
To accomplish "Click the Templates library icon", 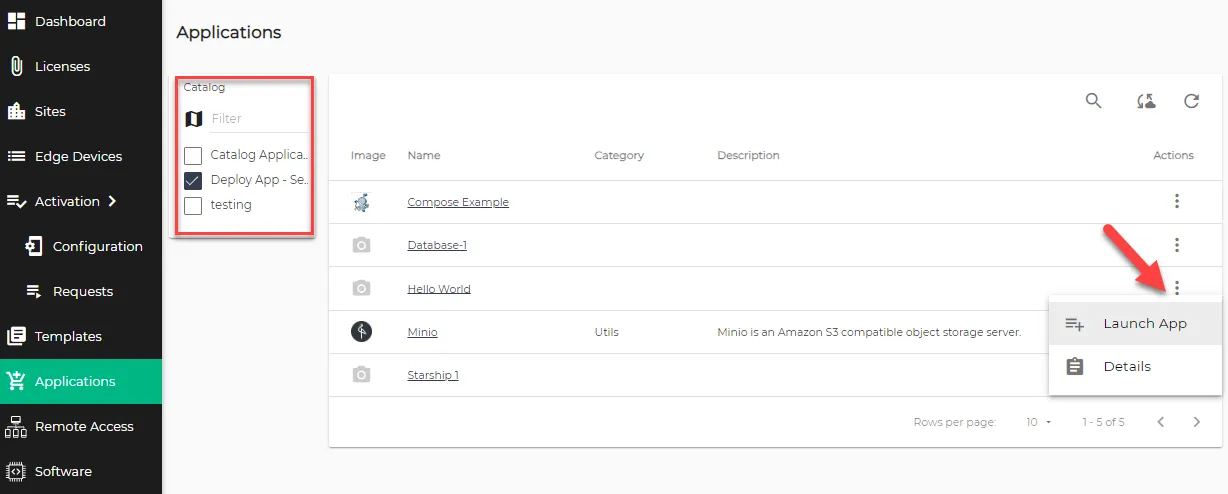I will [16, 336].
